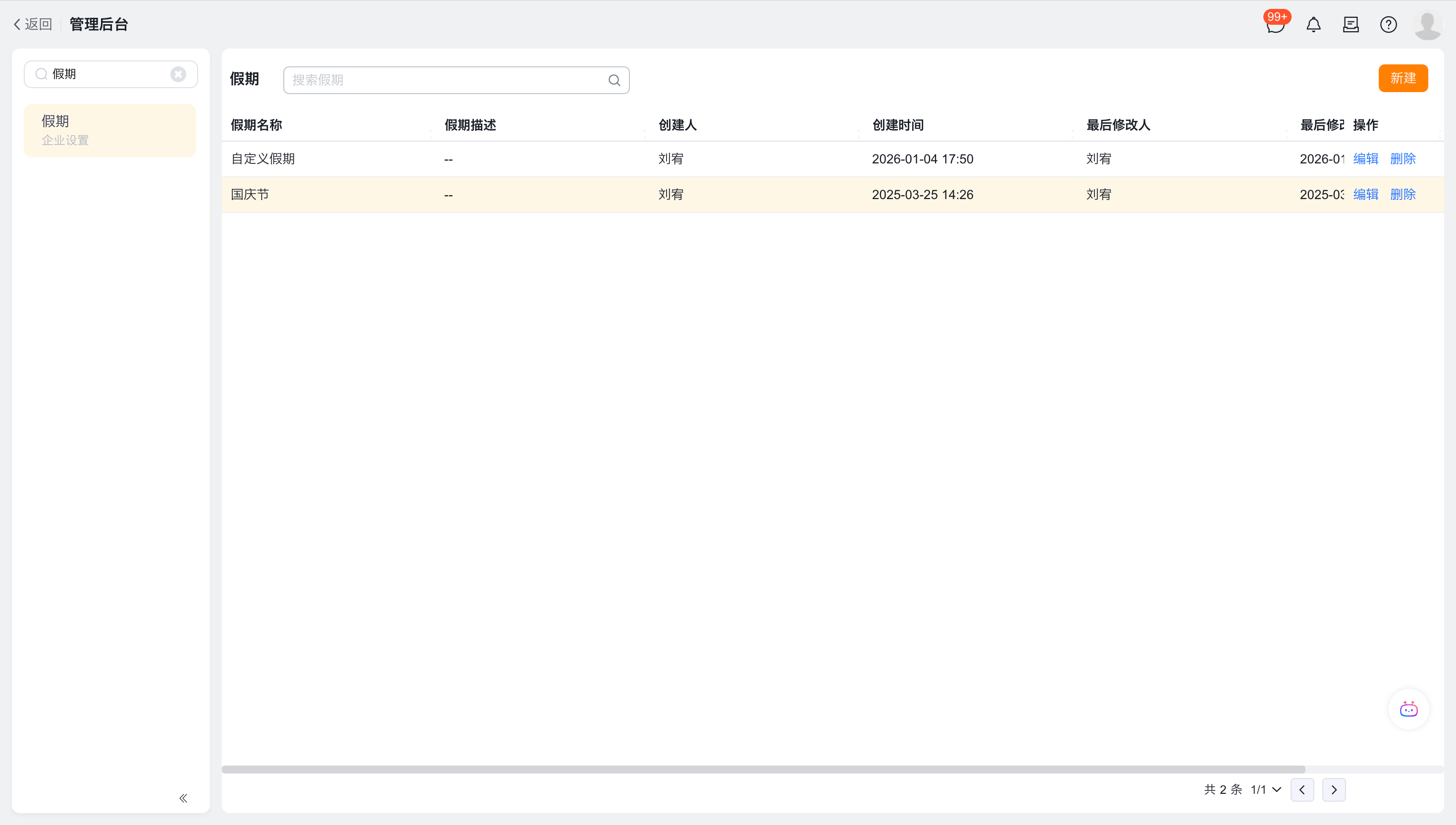Open the 1/1 page selector dropdown
Viewport: 1456px width, 825px height.
1266,789
